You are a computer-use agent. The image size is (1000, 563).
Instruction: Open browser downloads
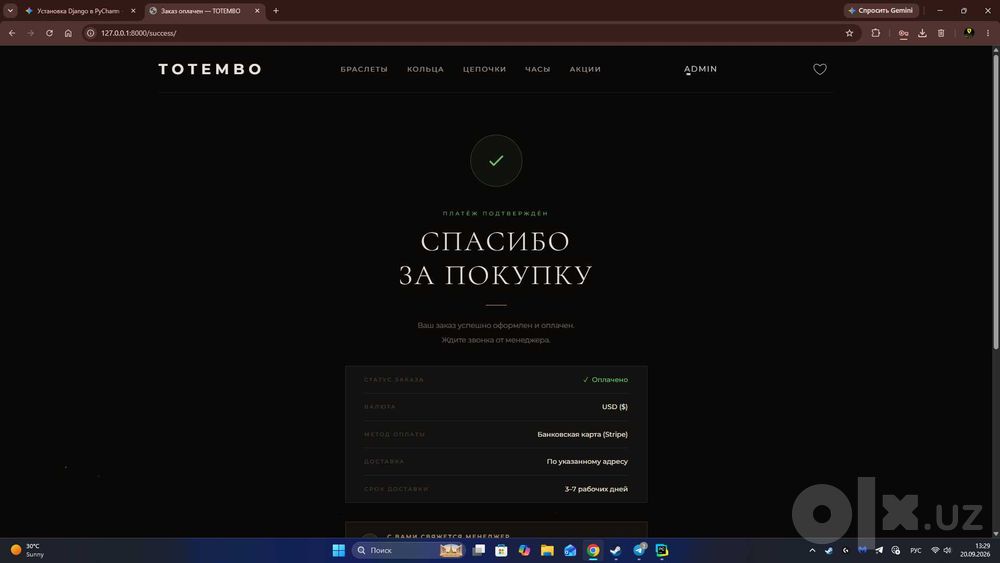922,33
